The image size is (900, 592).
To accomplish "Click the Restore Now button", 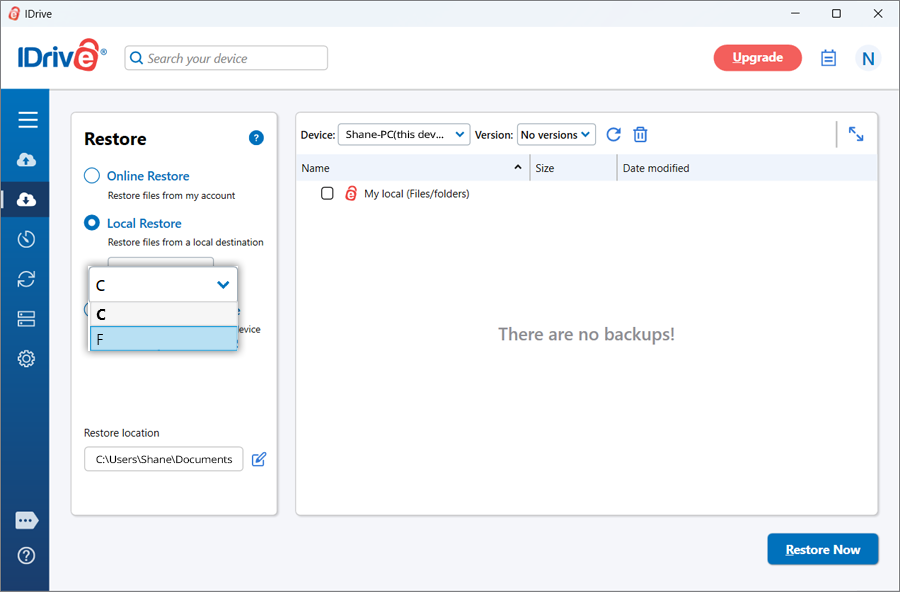I will [x=822, y=549].
